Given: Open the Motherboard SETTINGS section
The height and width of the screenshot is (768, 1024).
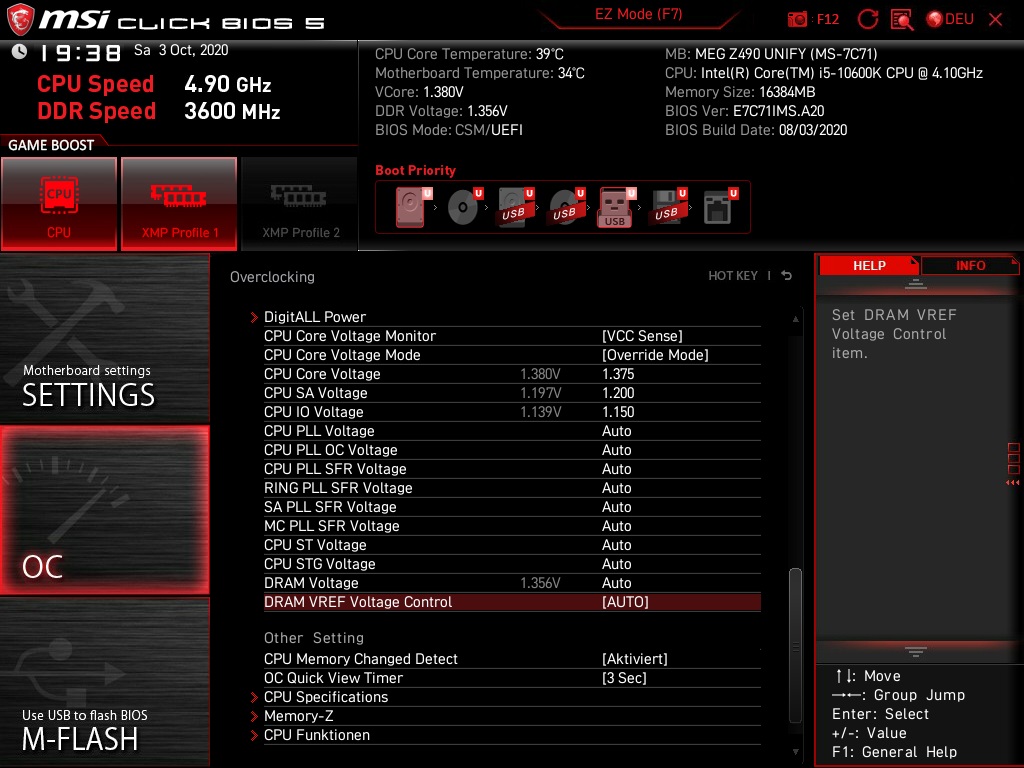Looking at the screenshot, I should point(104,338).
